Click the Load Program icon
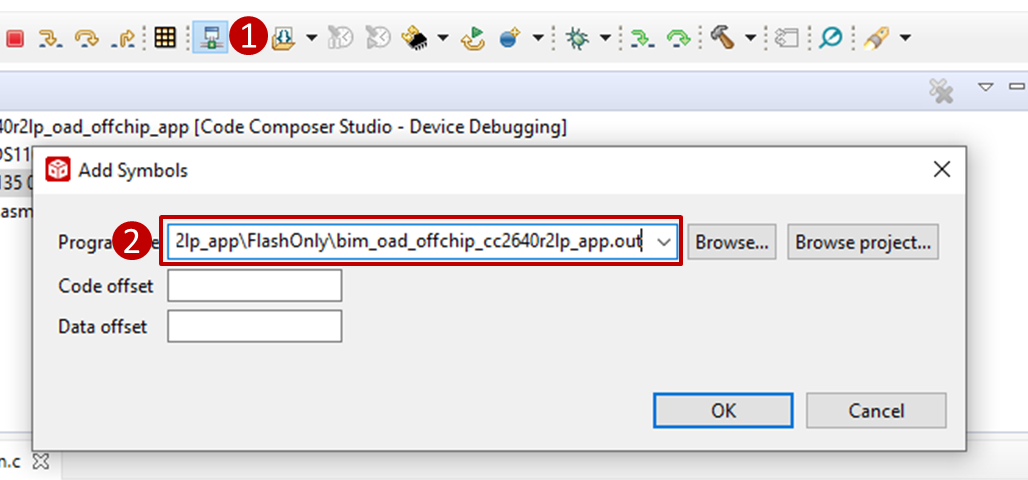Screen dimensions: 1028x480 [x=283, y=38]
